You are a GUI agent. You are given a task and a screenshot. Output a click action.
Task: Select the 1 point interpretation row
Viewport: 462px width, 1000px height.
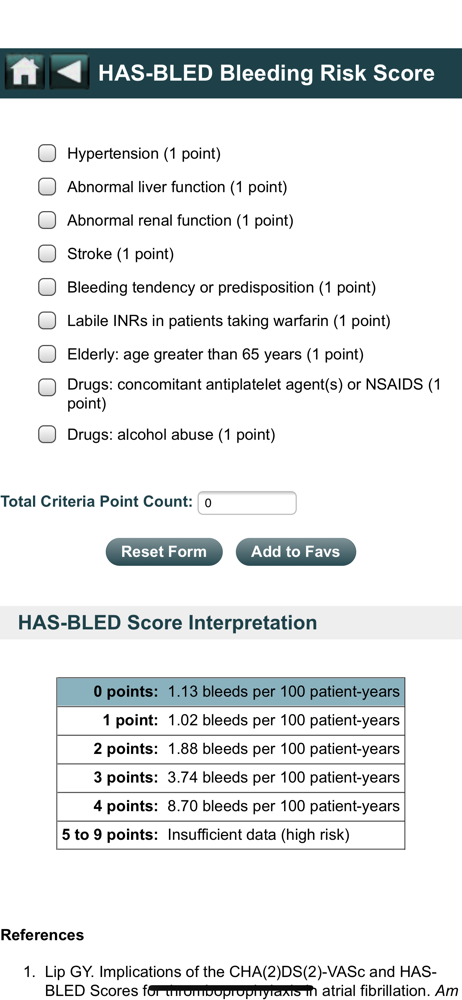click(230, 721)
